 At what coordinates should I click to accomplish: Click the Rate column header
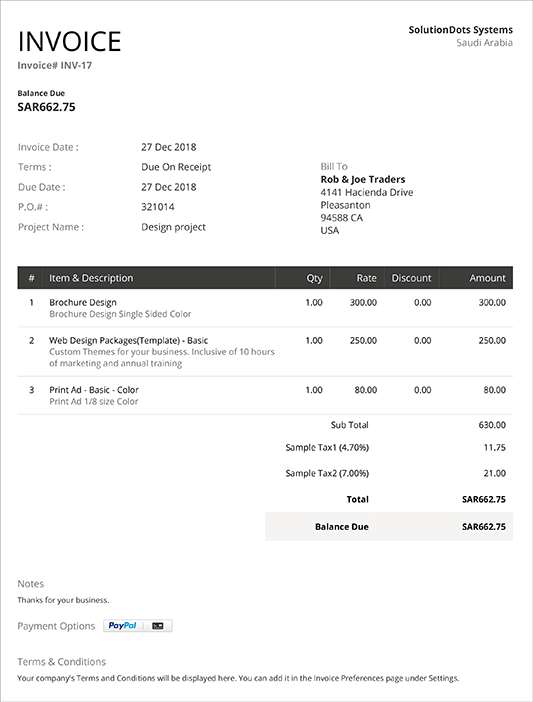(x=367, y=278)
